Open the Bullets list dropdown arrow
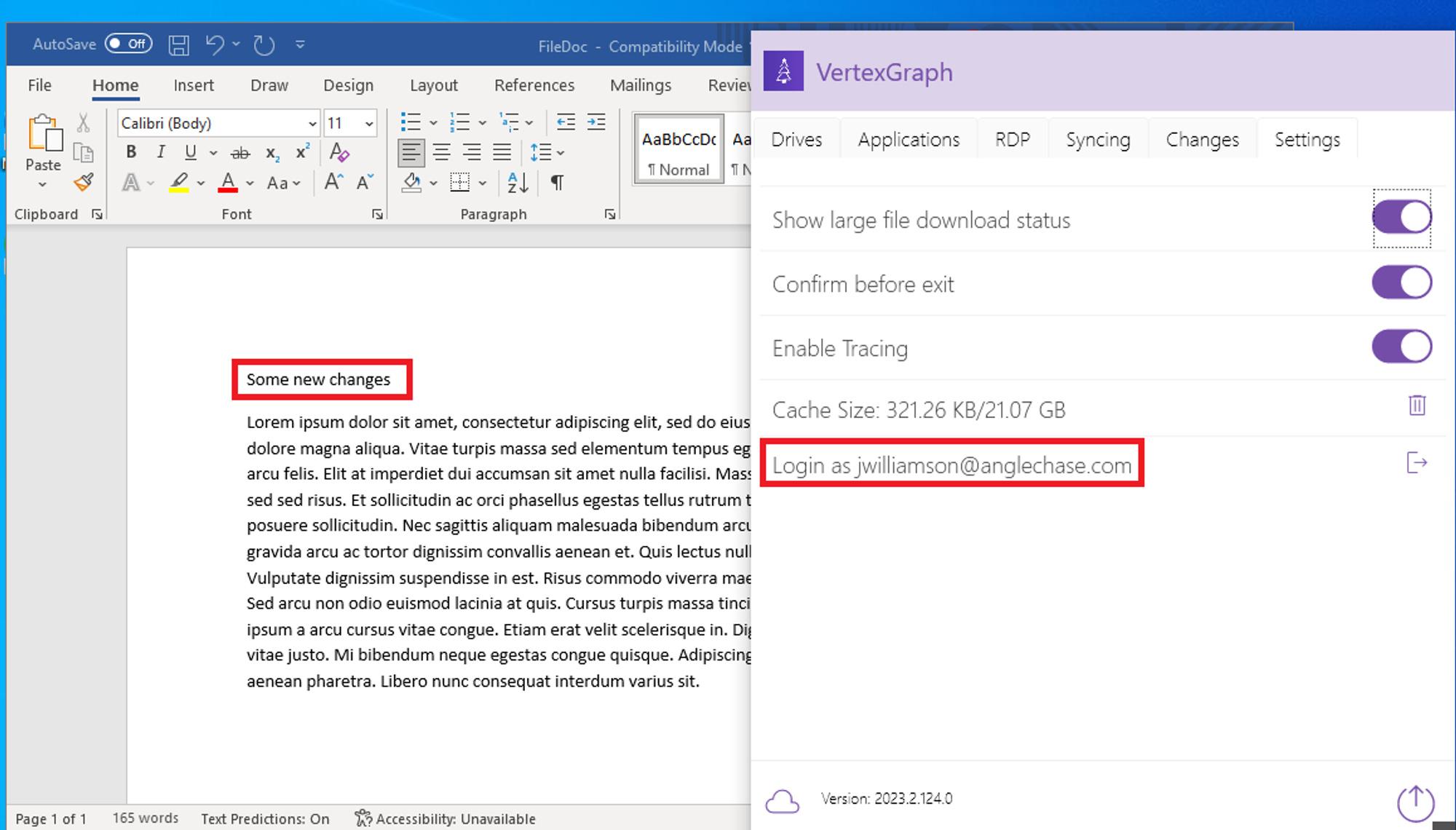This screenshot has height=830, width=1456. (x=433, y=123)
